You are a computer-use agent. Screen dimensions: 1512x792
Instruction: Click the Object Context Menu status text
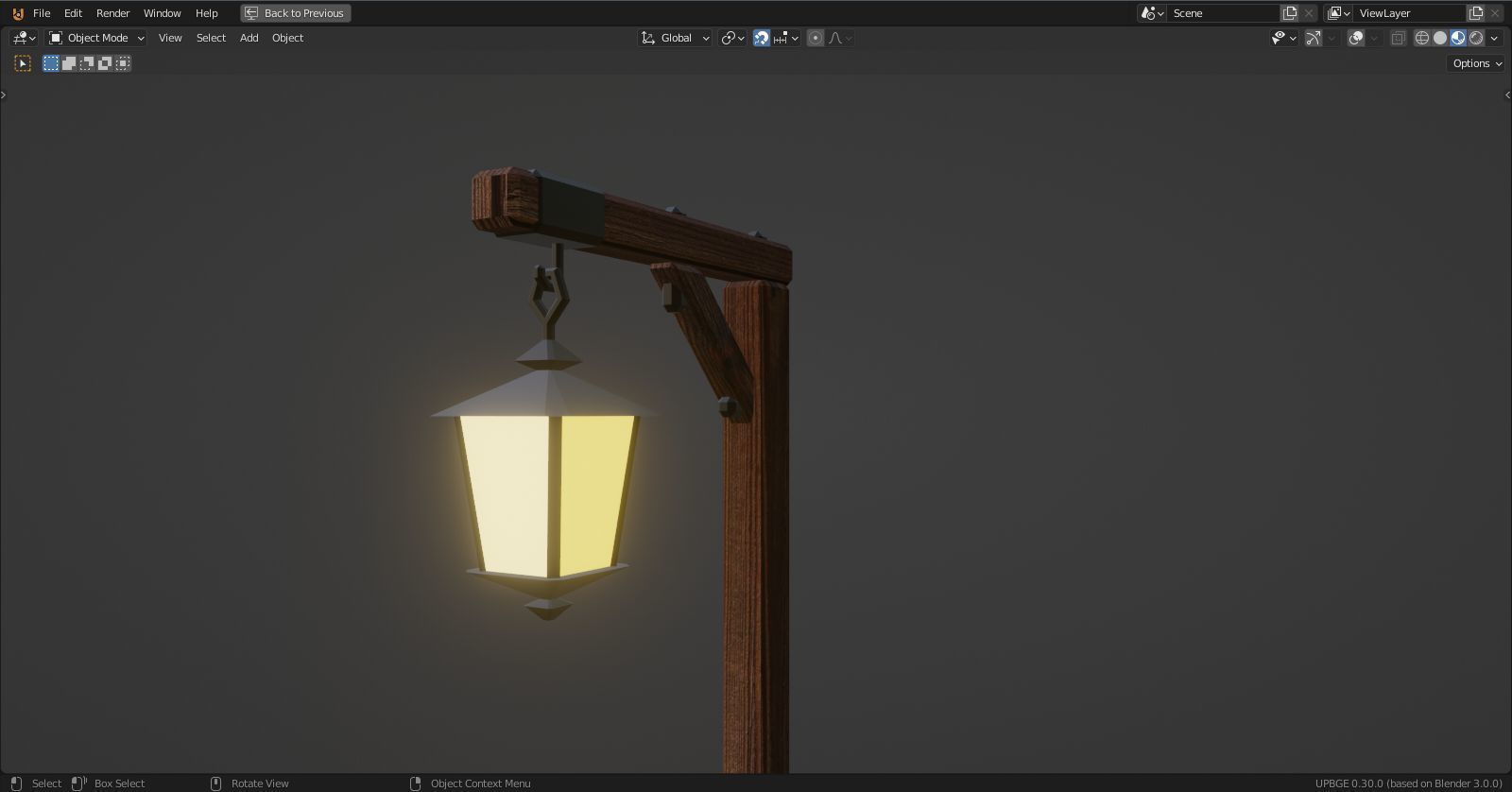point(480,783)
